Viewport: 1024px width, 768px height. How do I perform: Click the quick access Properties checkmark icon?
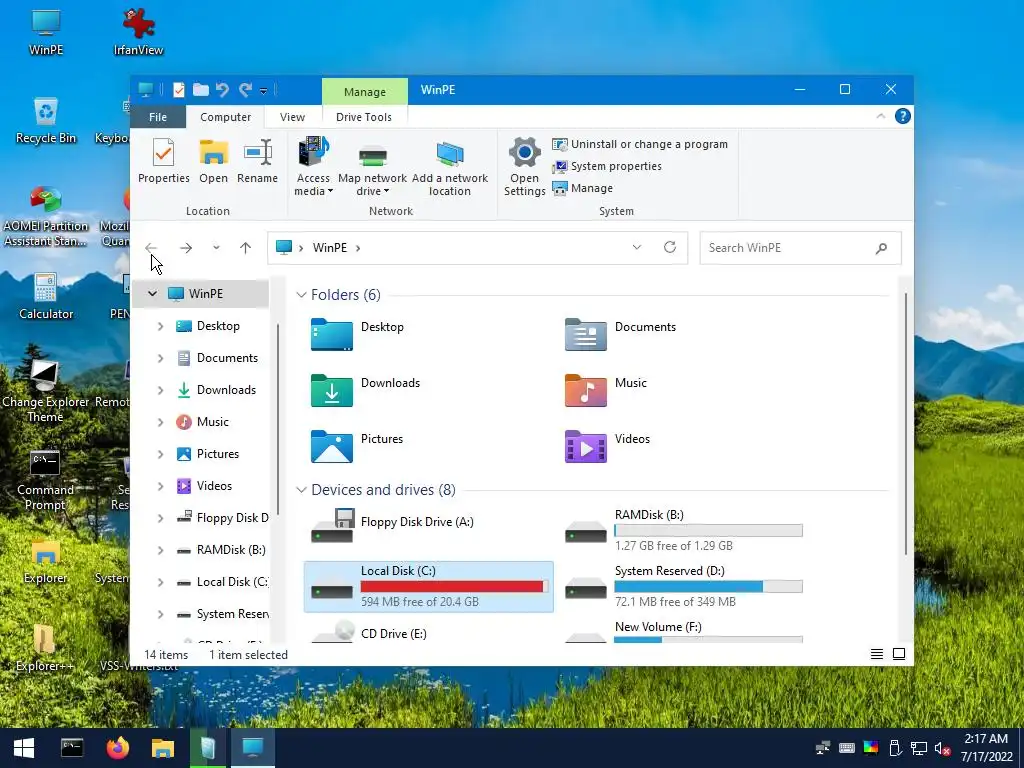pyautogui.click(x=178, y=90)
